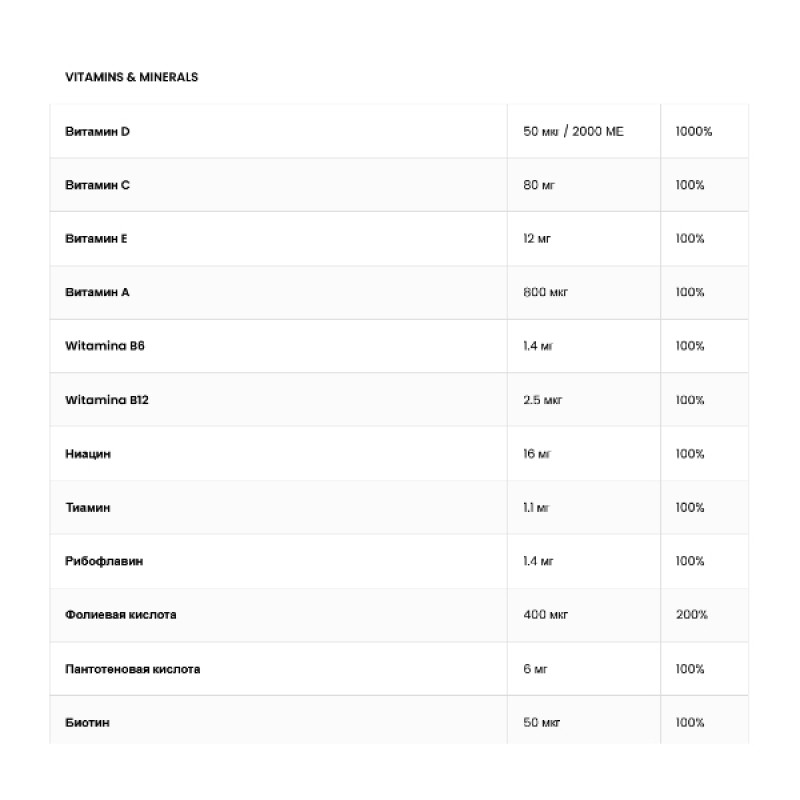Select the Рибофлавин row label
This screenshot has height=800, width=800.
(x=104, y=562)
